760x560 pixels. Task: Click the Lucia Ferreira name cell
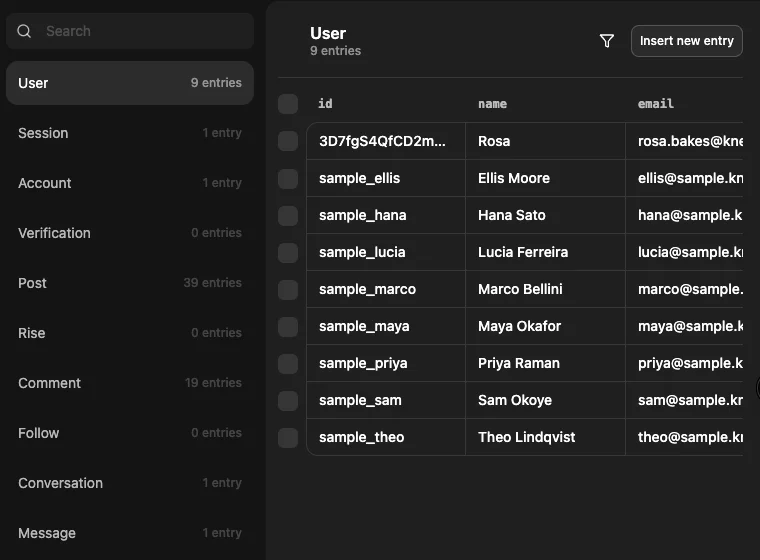point(545,252)
